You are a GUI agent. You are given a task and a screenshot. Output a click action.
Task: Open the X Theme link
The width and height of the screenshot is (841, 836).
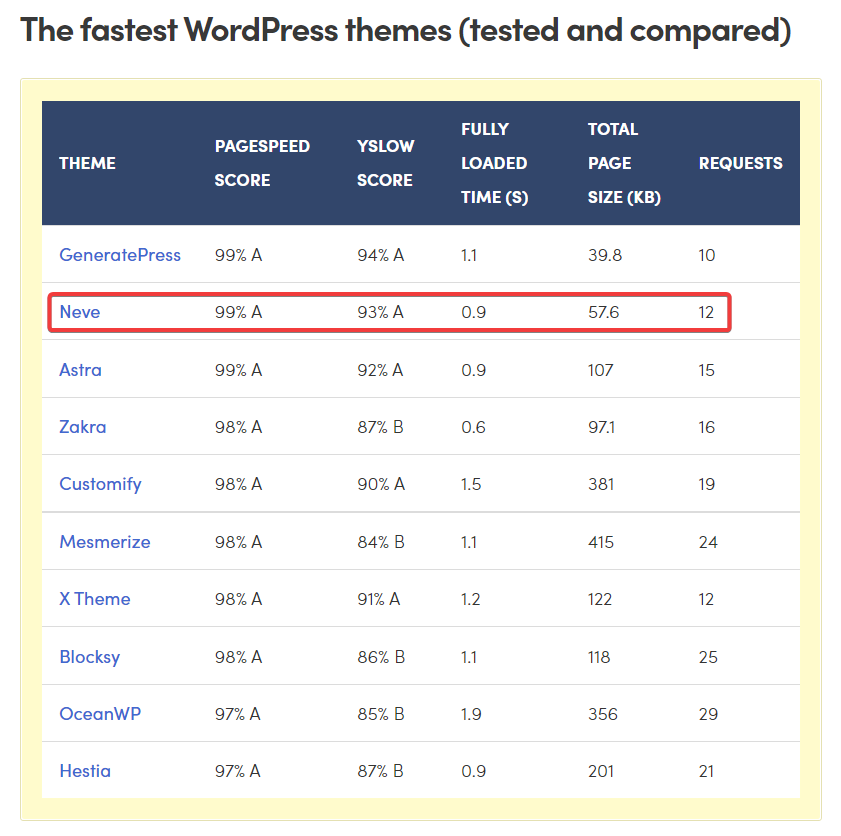point(94,598)
